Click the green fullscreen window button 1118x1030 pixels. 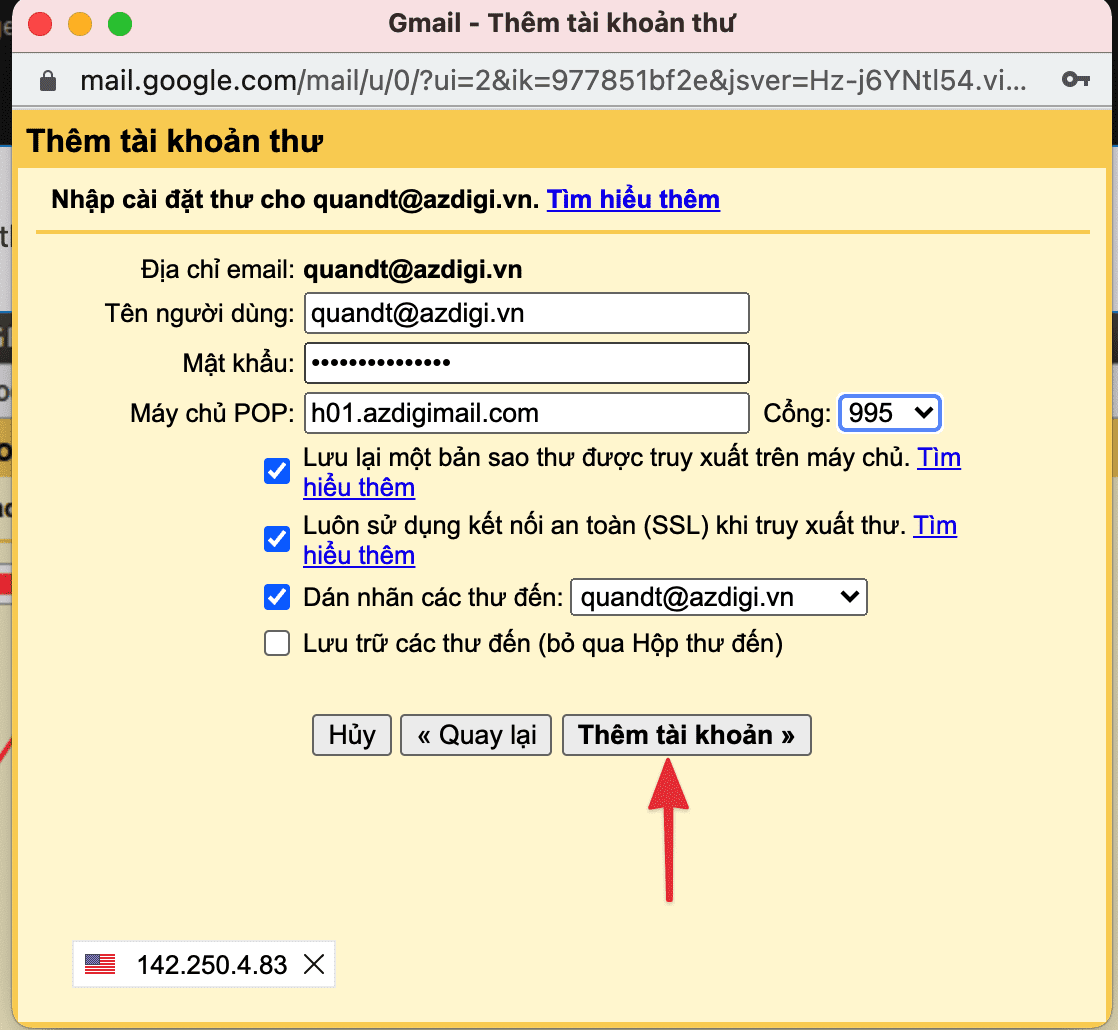point(119,23)
